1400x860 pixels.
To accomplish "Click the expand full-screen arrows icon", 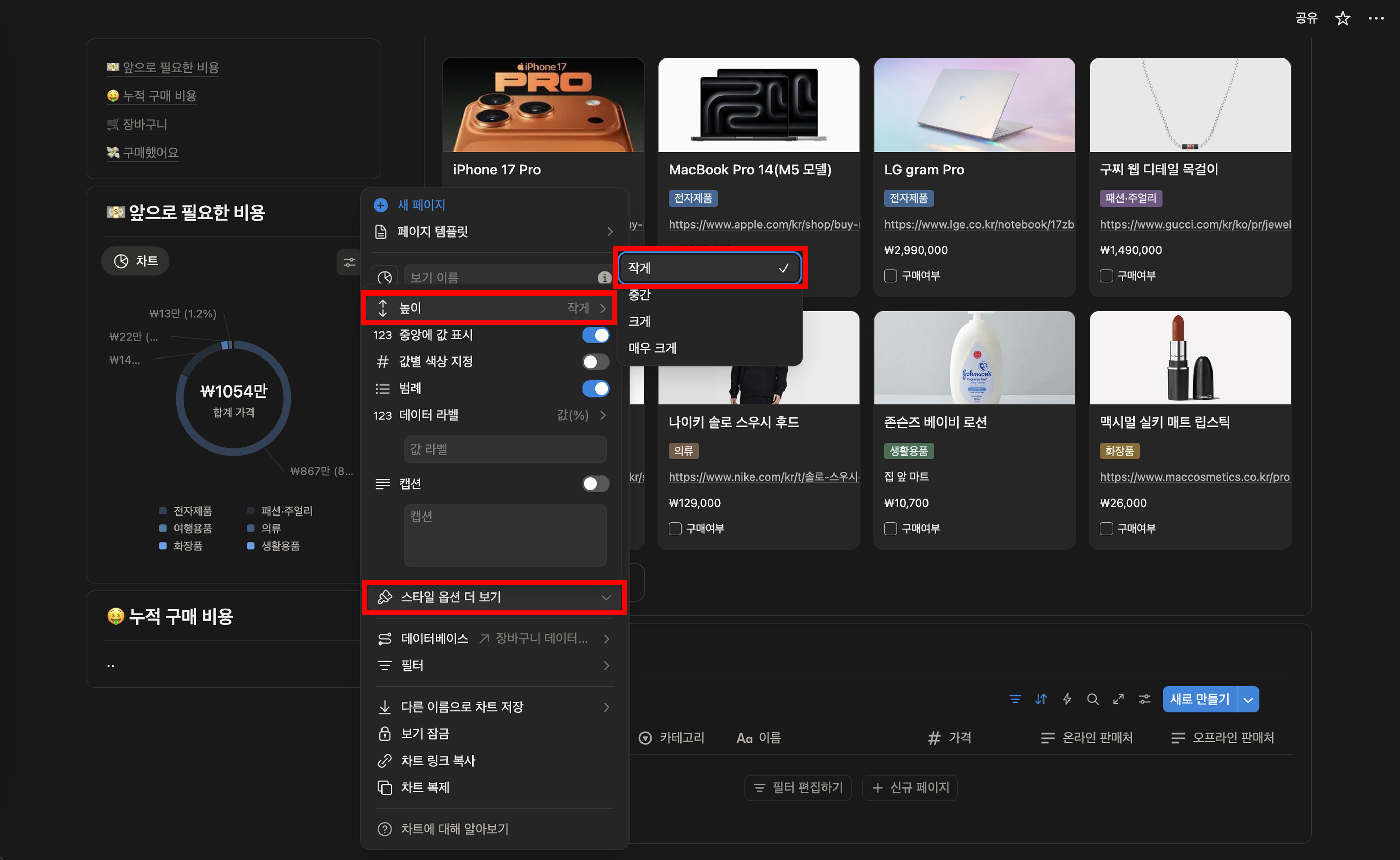I will 1118,700.
